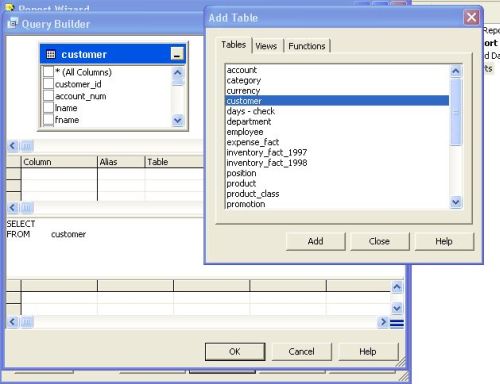
Task: Click down arrow of results pane scrollbar
Action: coord(397,308)
